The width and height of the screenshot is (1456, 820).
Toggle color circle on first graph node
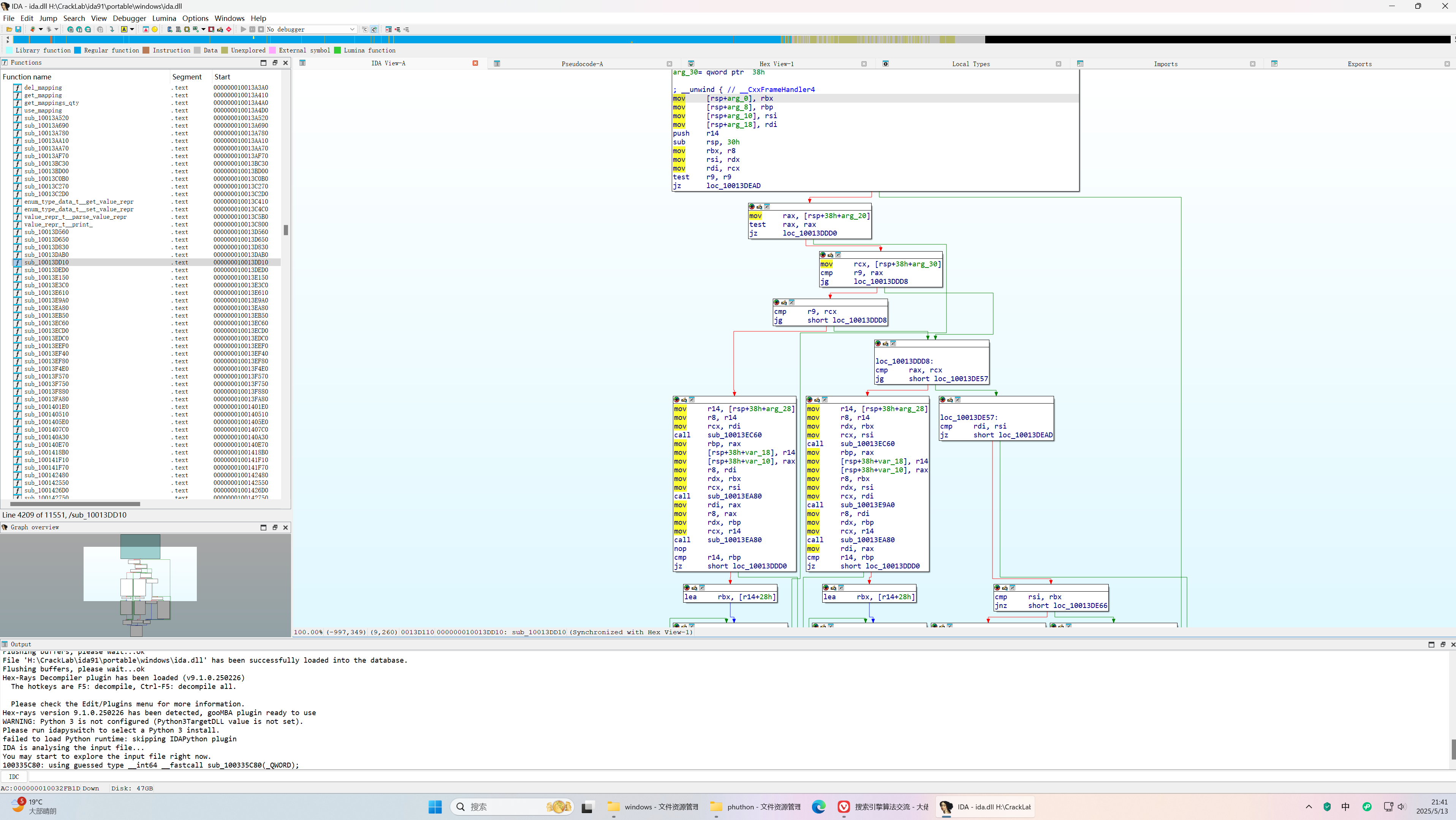(751, 207)
